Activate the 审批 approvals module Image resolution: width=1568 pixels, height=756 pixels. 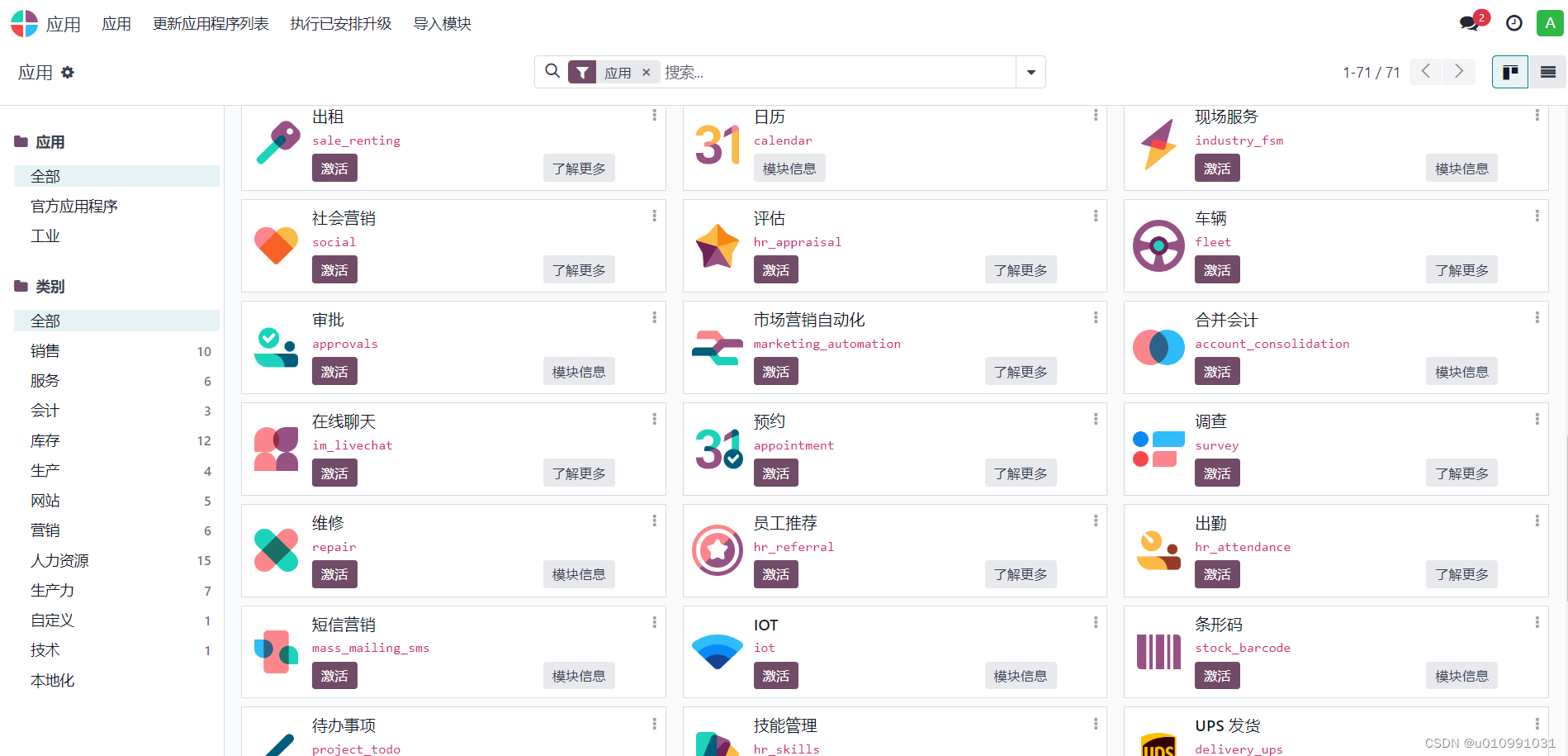334,372
